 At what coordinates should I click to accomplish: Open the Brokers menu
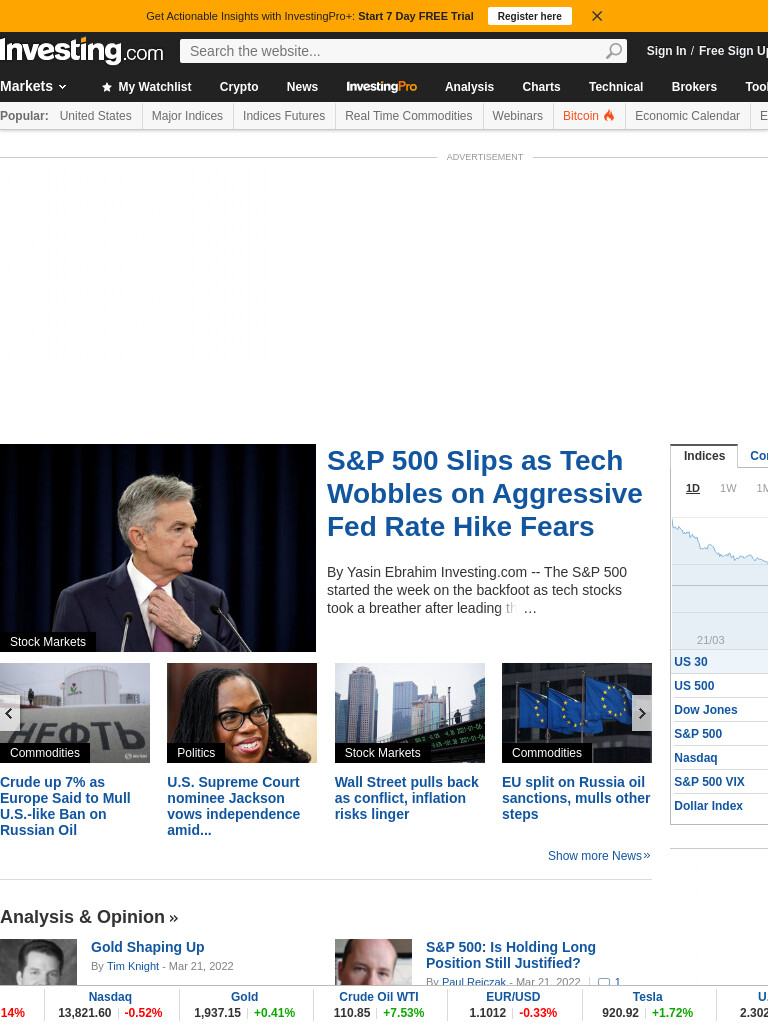pos(694,87)
